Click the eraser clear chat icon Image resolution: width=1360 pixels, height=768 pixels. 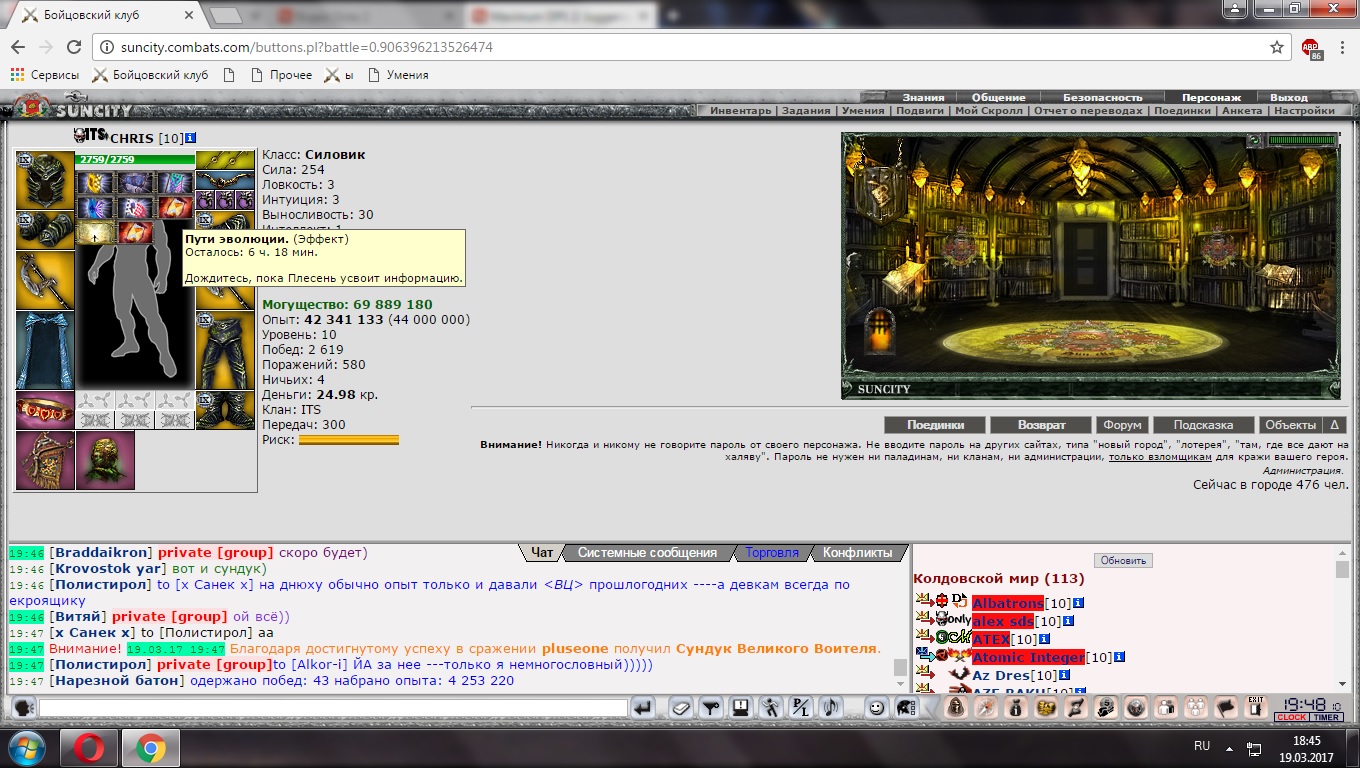tap(680, 707)
